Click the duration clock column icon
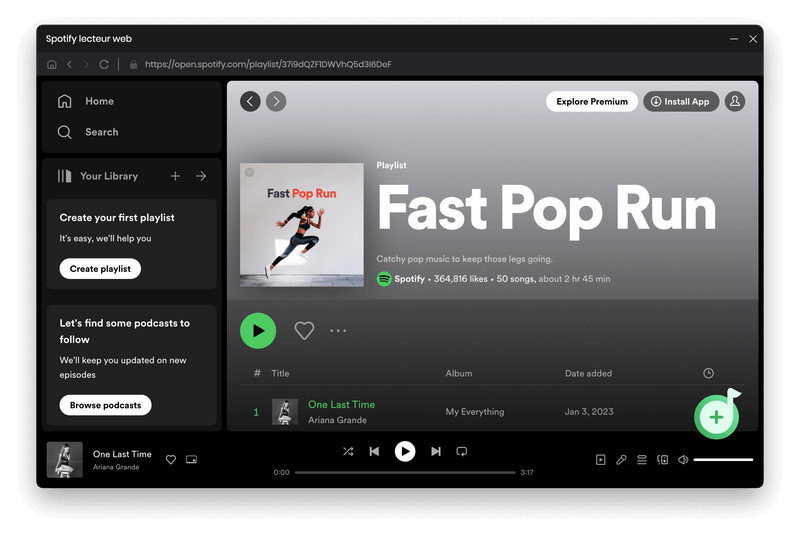Screen dimensions: 800x536 pos(708,373)
